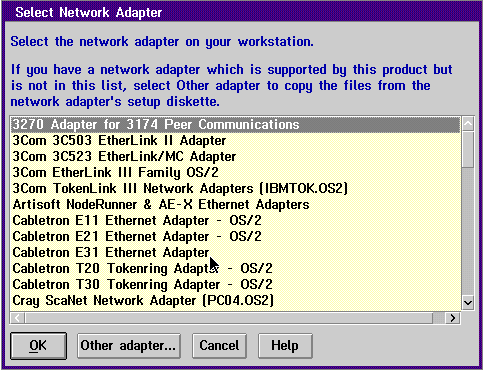This screenshot has width=483, height=370.
Task: Open the Other adapter... dialog
Action: click(129, 346)
